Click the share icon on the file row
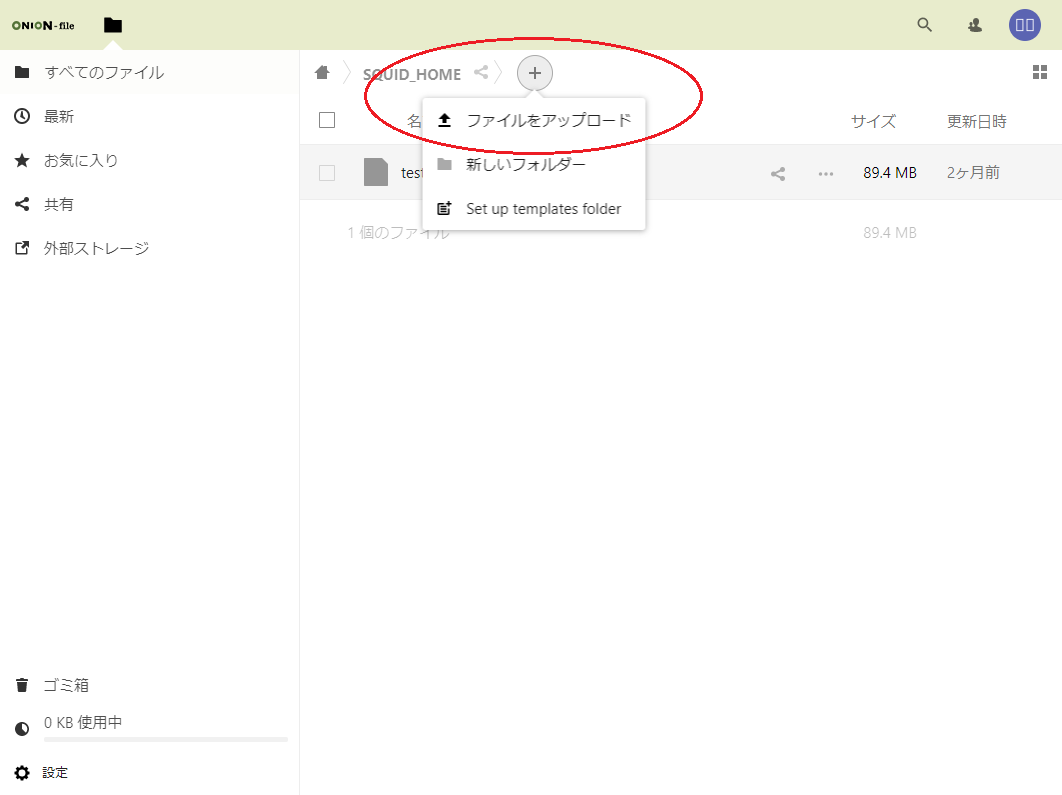Screen dimensions: 1062x795 (778, 173)
